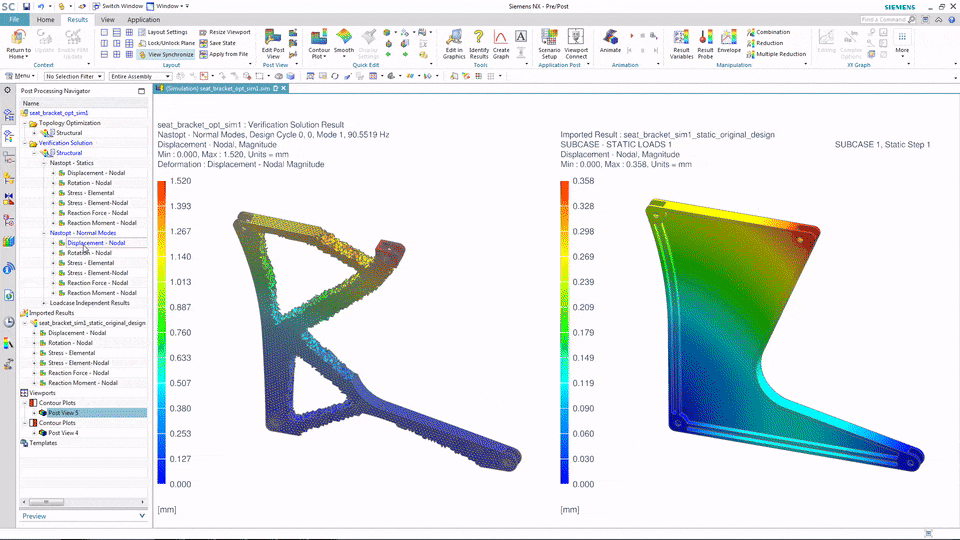Select Reaction Moment - Nodal under Imported Results
The image size is (960, 540).
pos(83,383)
